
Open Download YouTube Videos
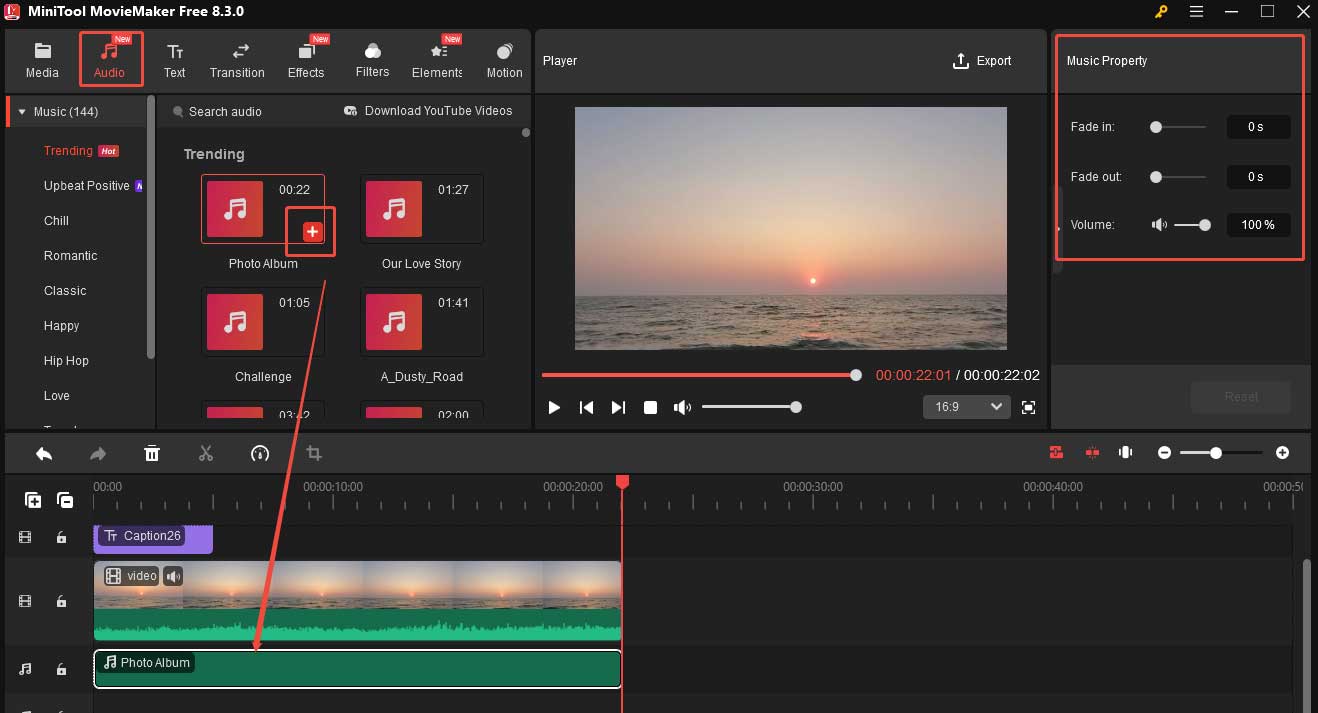(427, 111)
